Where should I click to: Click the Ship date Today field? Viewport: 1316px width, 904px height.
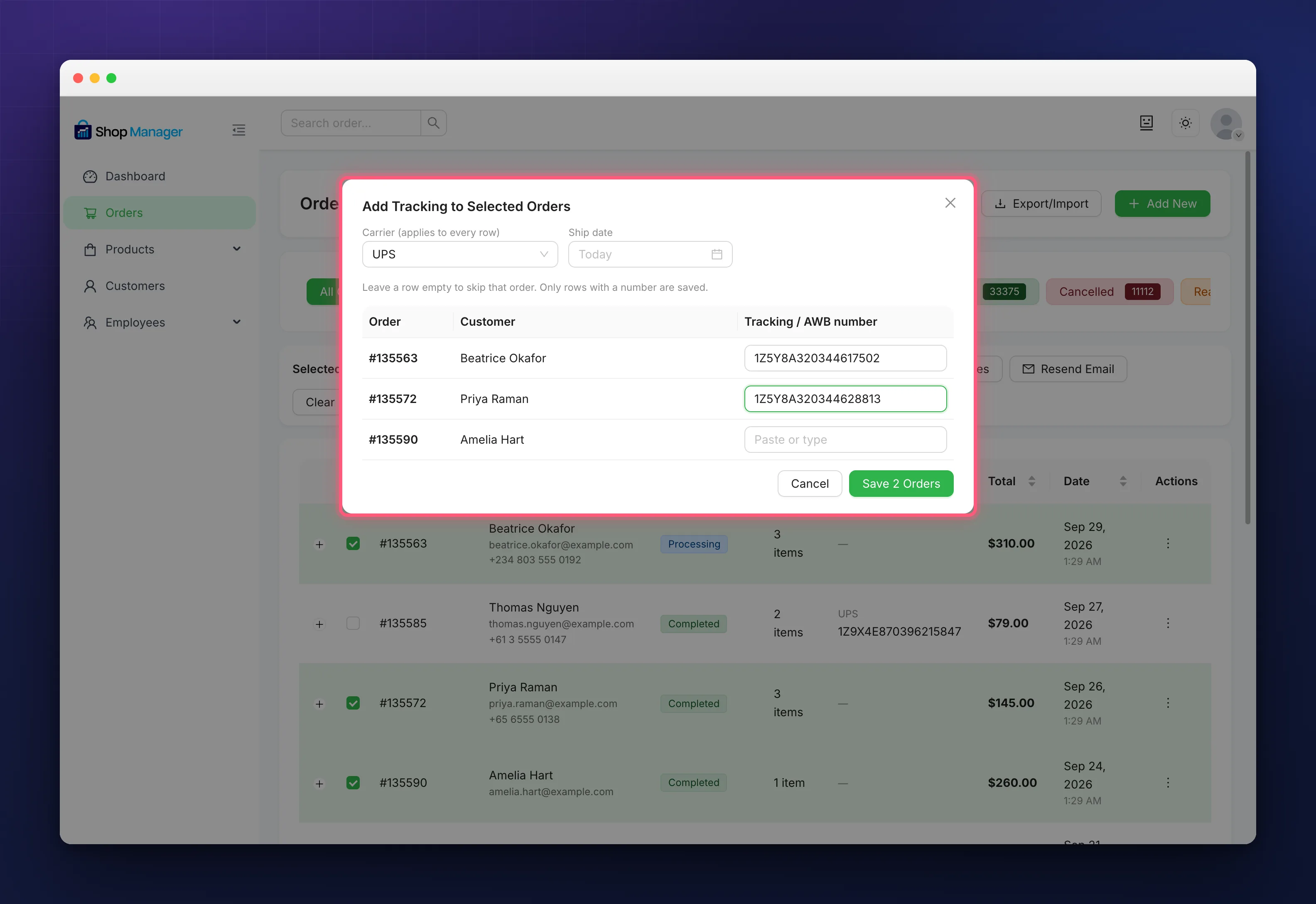click(x=650, y=254)
